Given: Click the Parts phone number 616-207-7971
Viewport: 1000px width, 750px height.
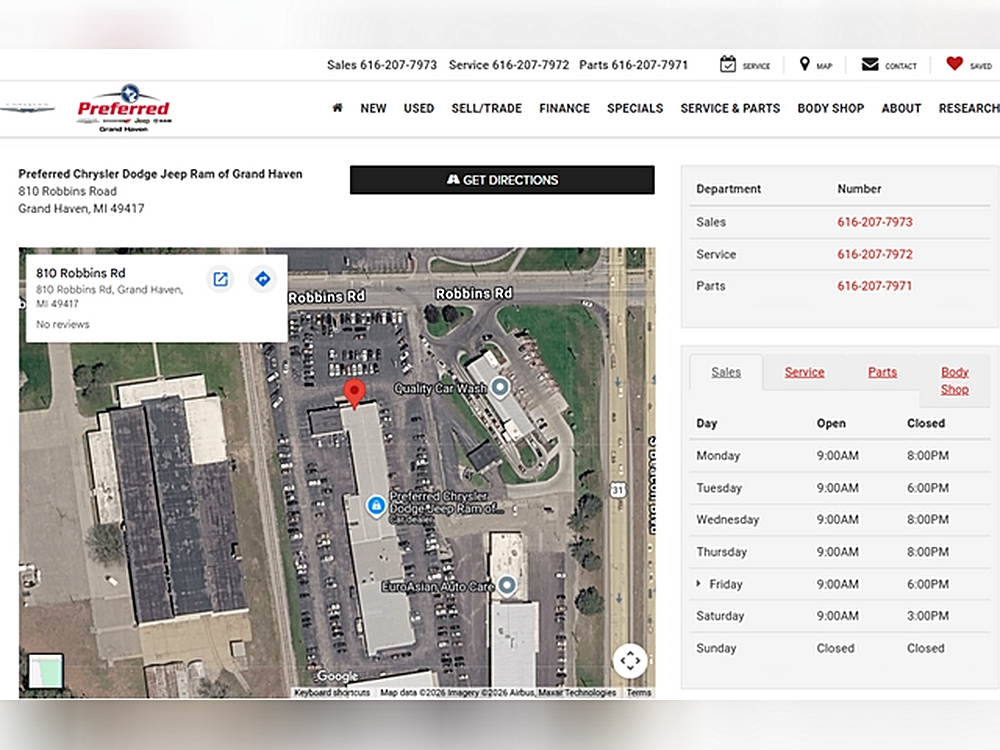Looking at the screenshot, I should tap(874, 286).
